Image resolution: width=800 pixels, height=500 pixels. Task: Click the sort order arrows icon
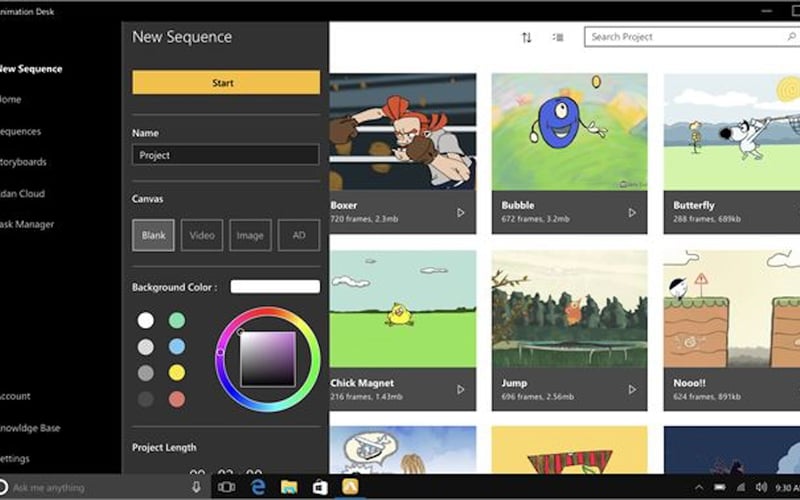[526, 37]
